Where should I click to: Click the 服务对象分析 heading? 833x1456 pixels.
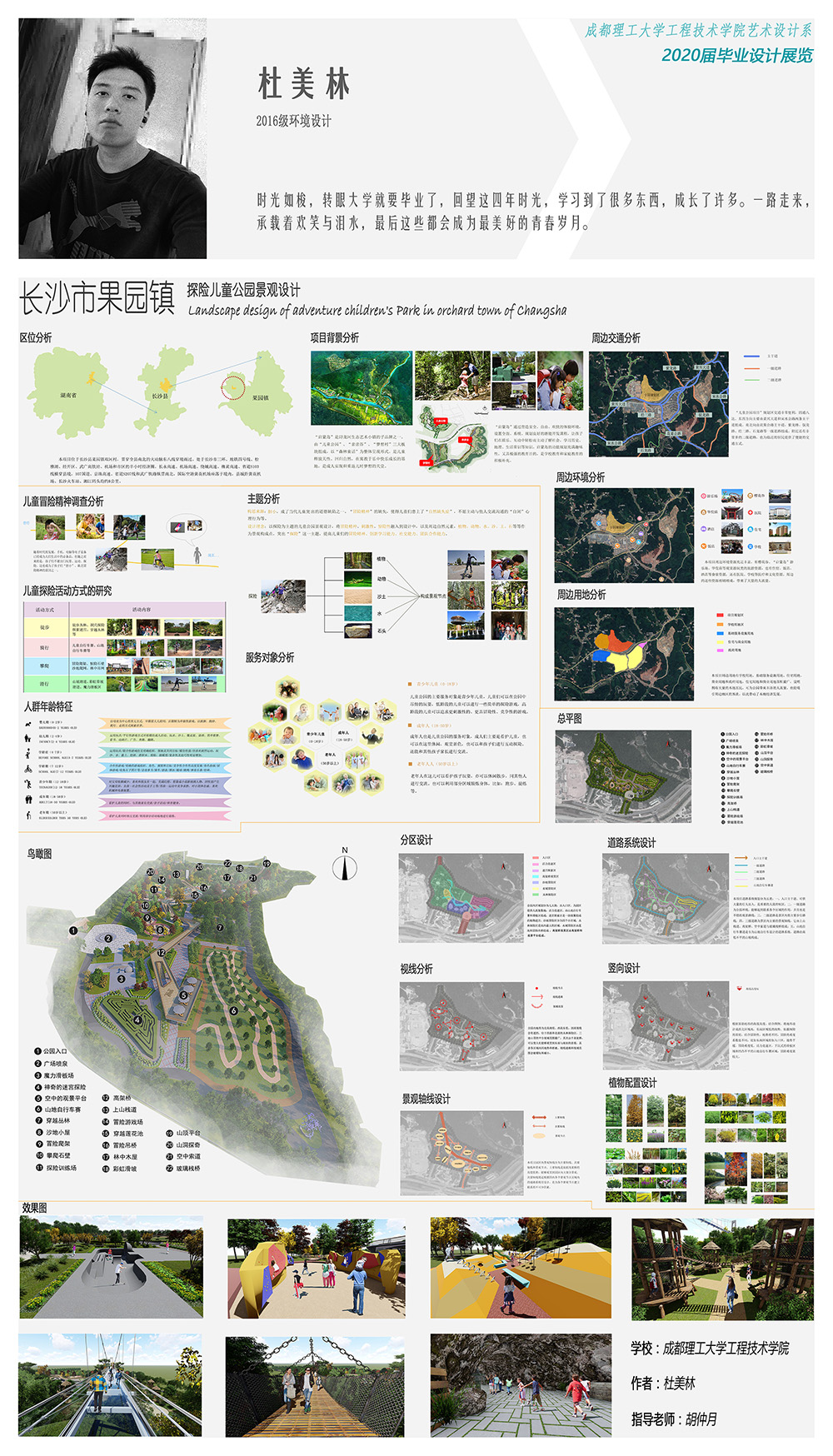(x=270, y=657)
